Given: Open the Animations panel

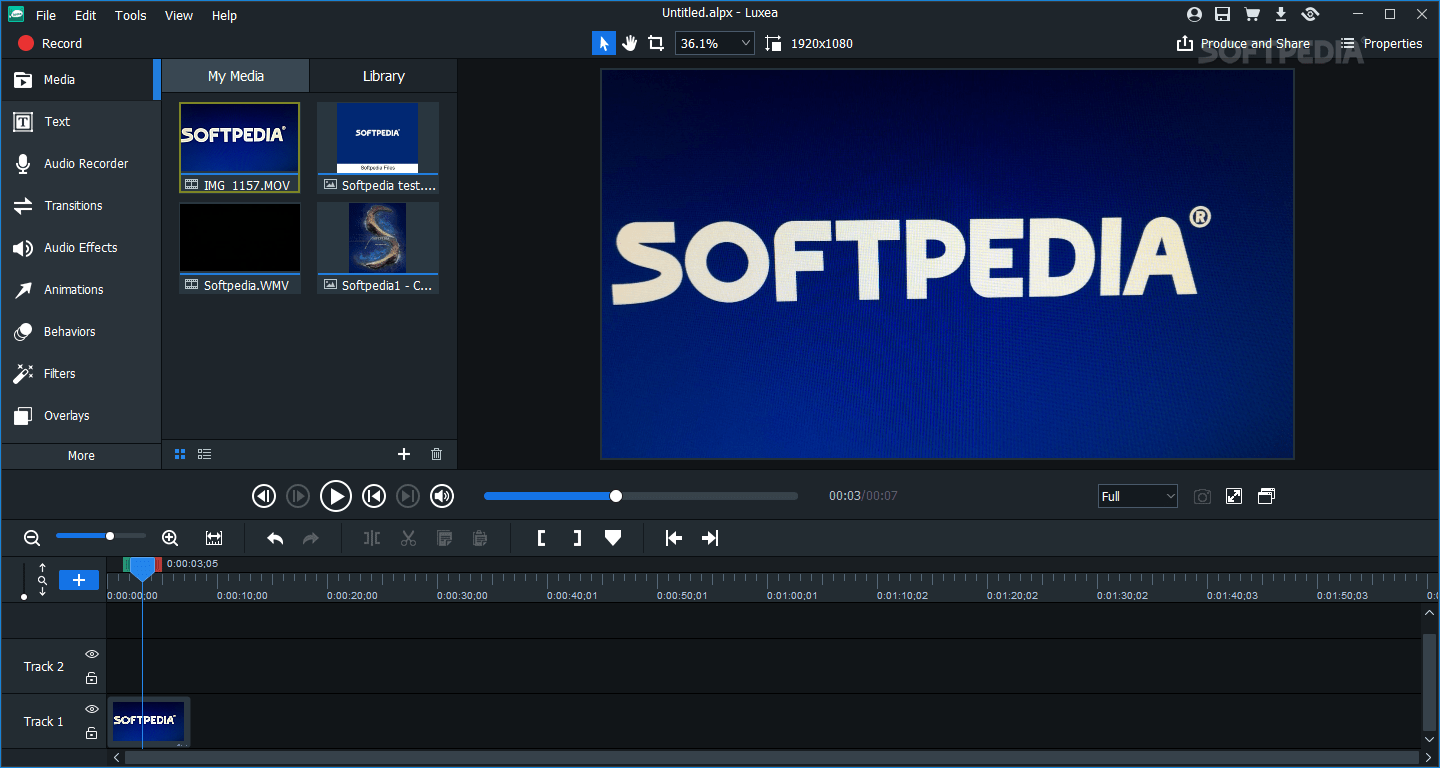Looking at the screenshot, I should point(80,289).
